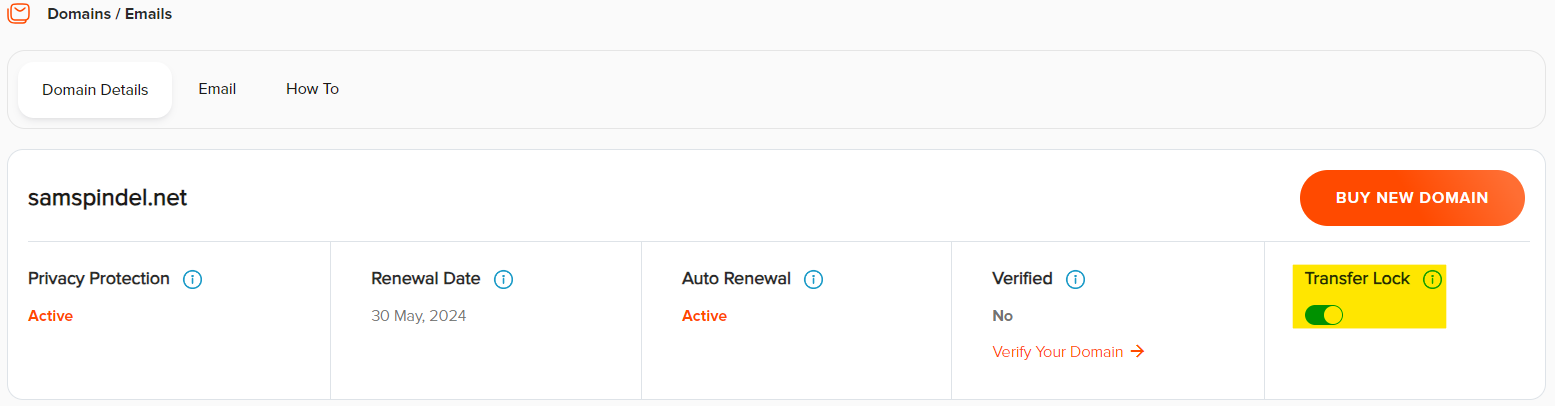This screenshot has width=1555, height=406.
Task: Follow the Verify Your Domain link
Action: coord(1058,352)
